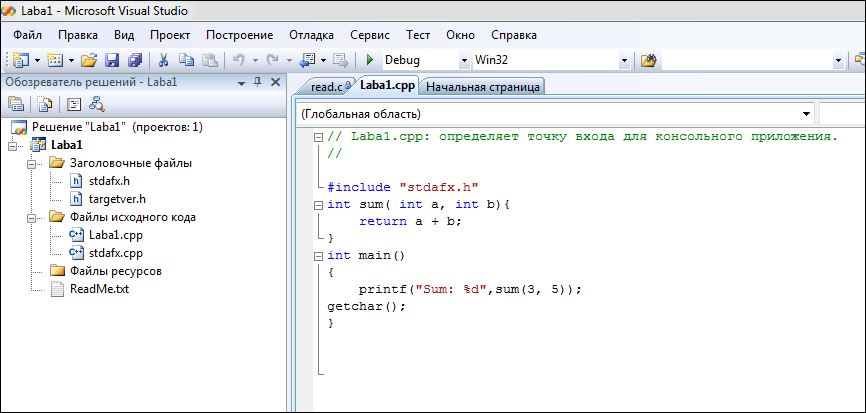
Task: Click the Copy toolbar icon
Action: click(x=186, y=60)
